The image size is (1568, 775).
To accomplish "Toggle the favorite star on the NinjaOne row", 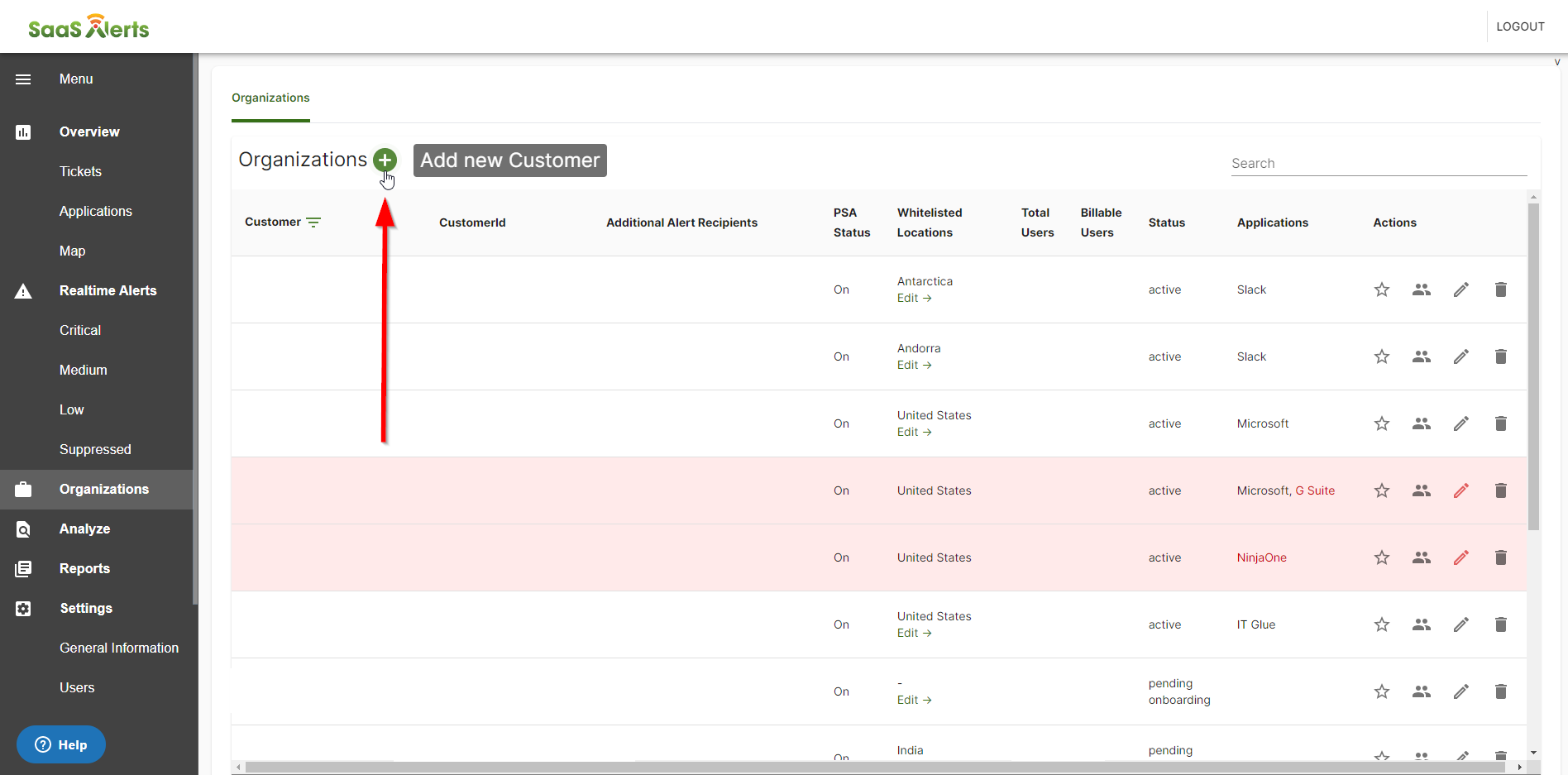I will pos(1381,557).
